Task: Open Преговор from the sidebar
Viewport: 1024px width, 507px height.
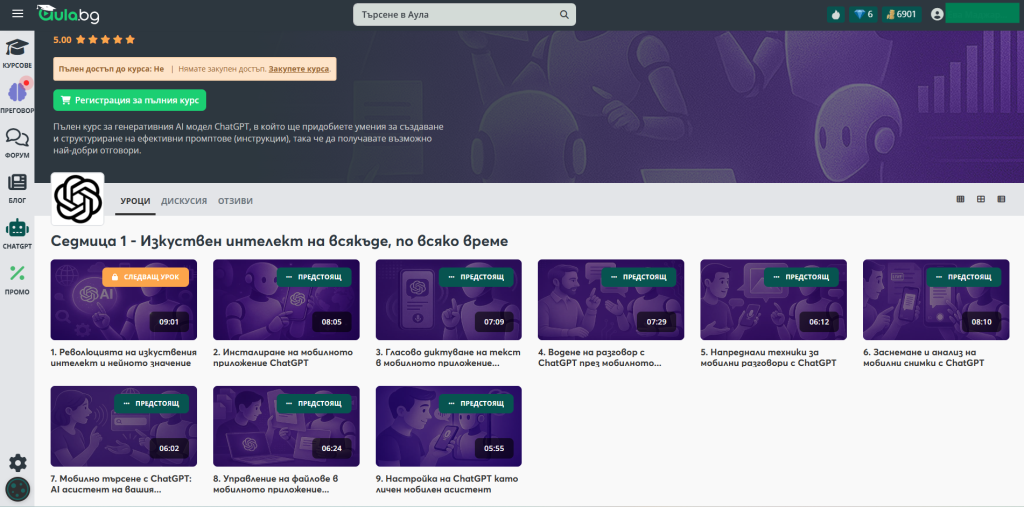Action: 17,97
